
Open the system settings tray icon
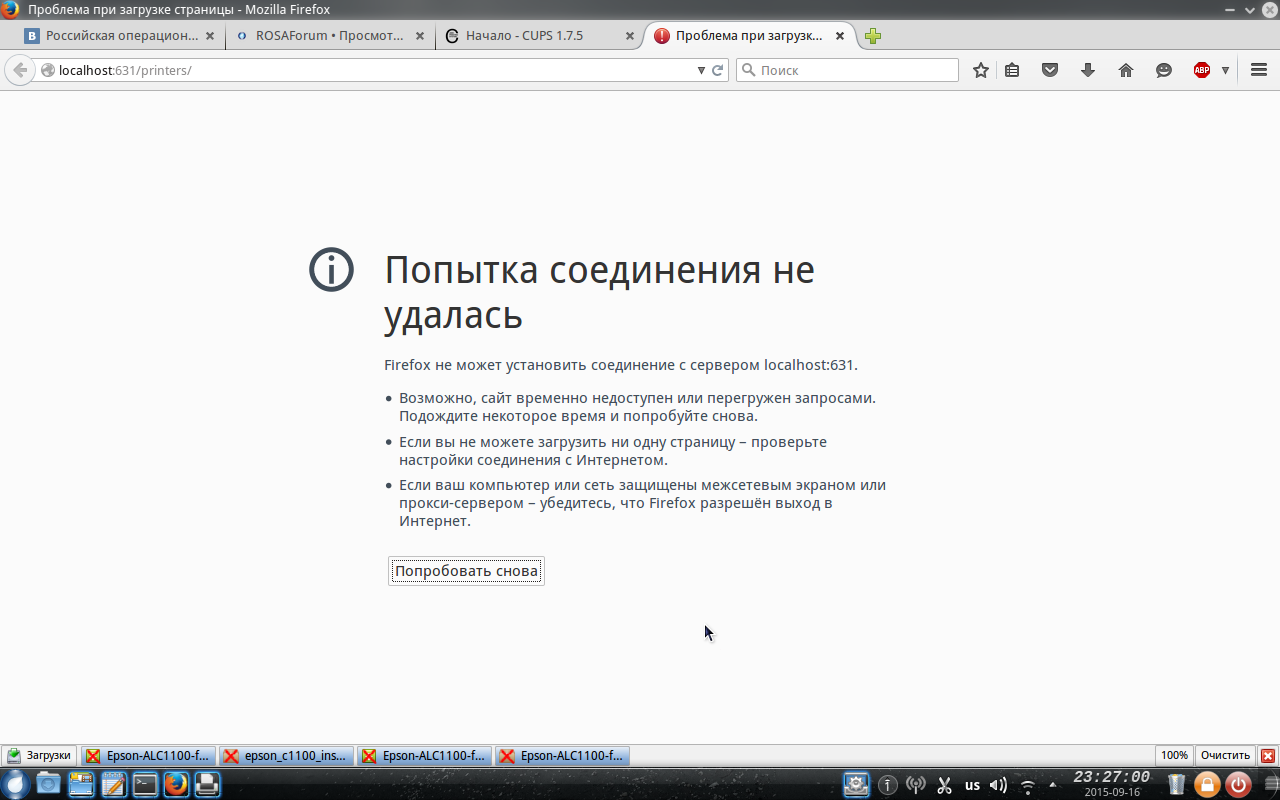[x=856, y=785]
